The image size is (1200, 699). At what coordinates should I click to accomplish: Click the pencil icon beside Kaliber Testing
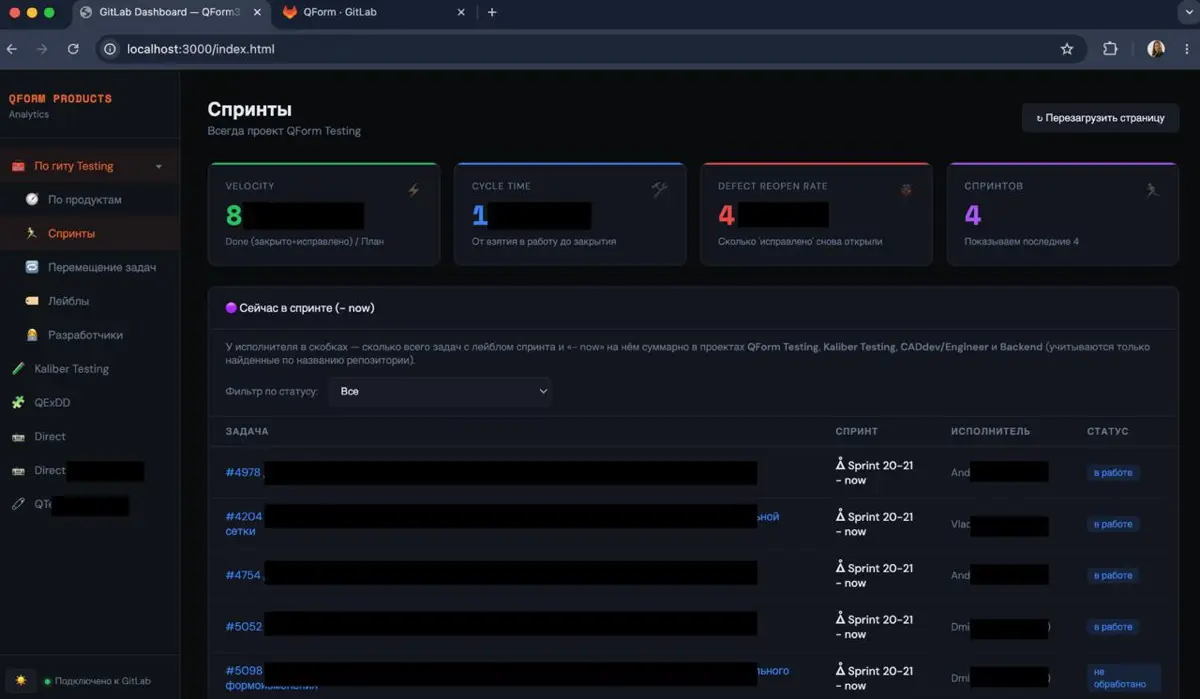click(x=18, y=369)
